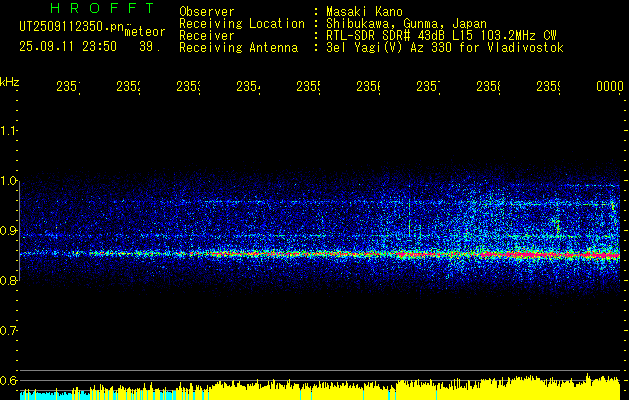Click the green HROFFT title text

(x=102, y=8)
